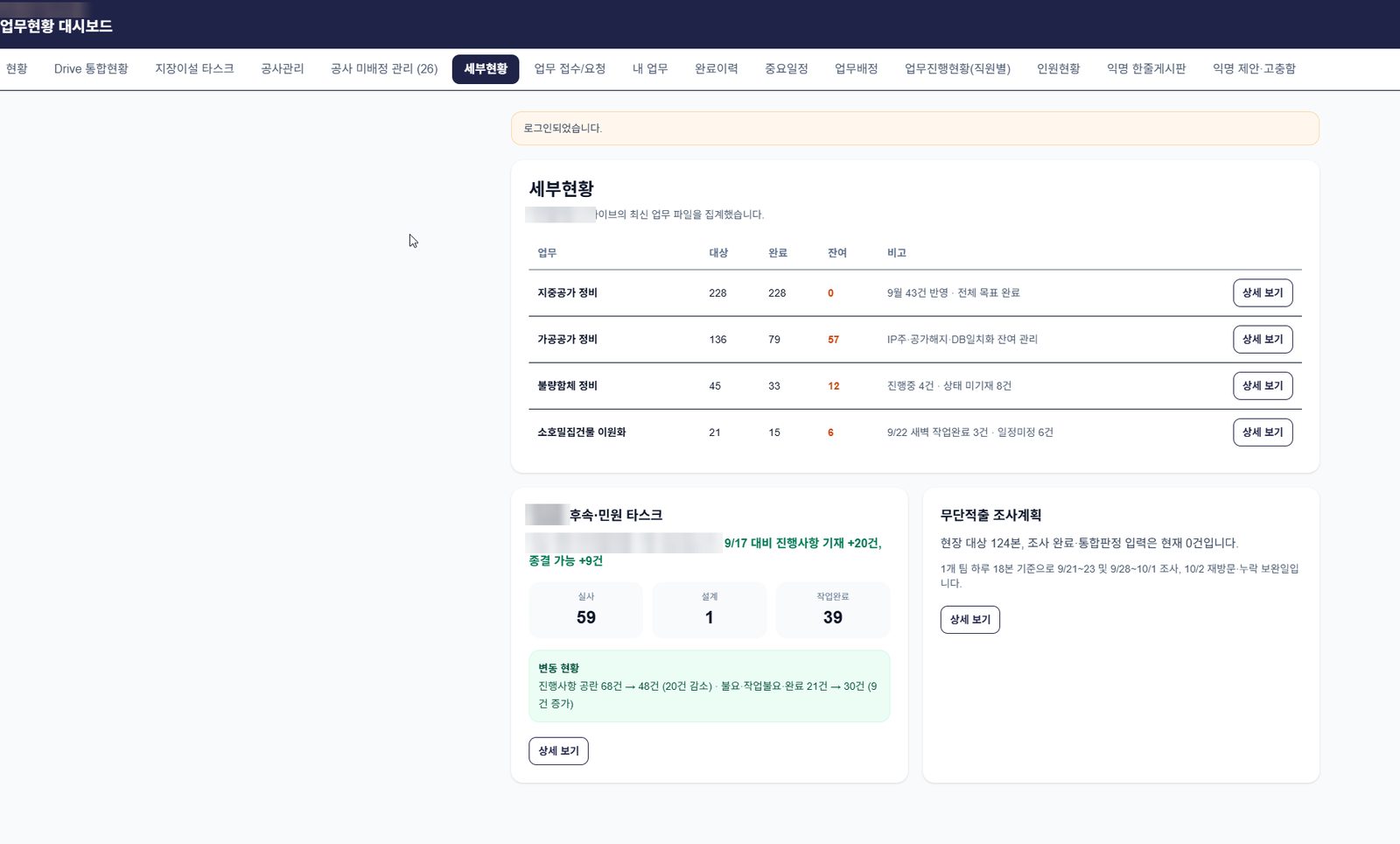Screen dimensions: 1400x844
Task: Click remaining count 12 in 불량함체 row
Action: coord(833,386)
